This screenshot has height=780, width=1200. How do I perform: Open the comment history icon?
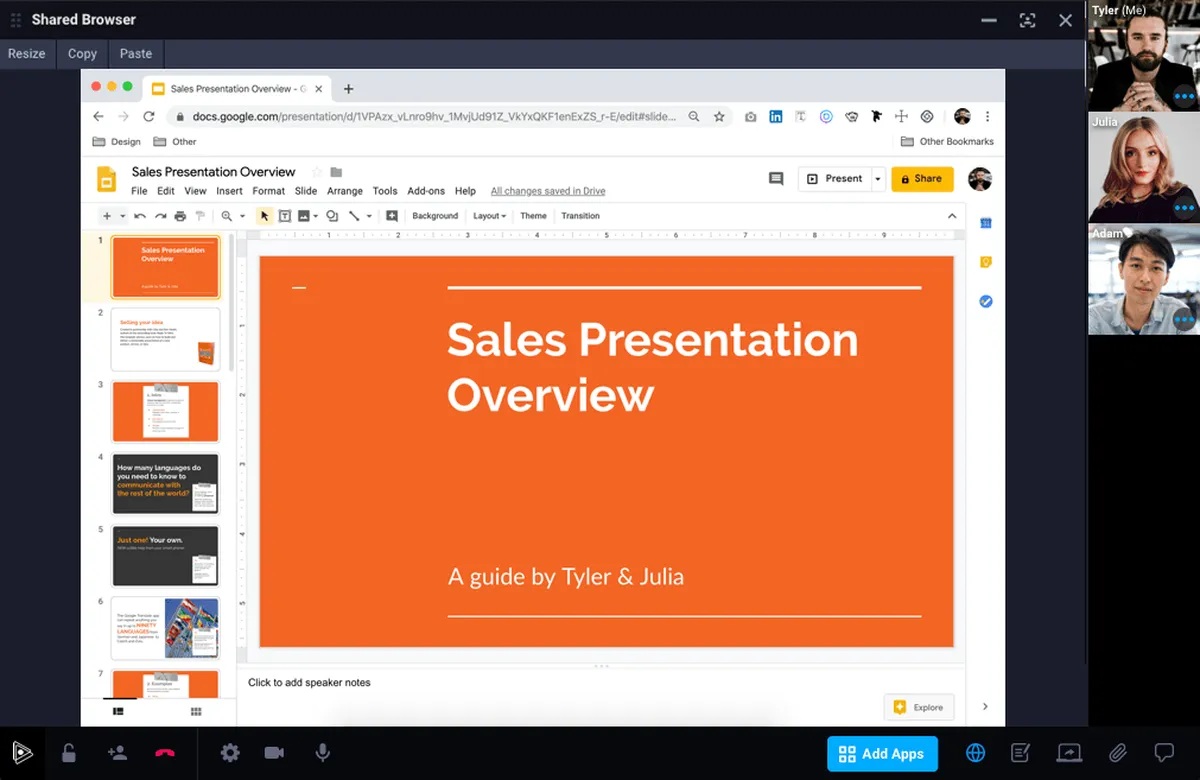click(x=776, y=179)
